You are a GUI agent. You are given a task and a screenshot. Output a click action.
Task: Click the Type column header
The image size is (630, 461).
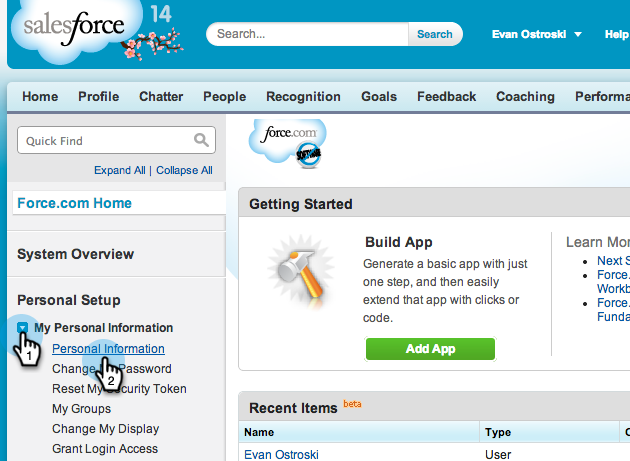tap(498, 432)
